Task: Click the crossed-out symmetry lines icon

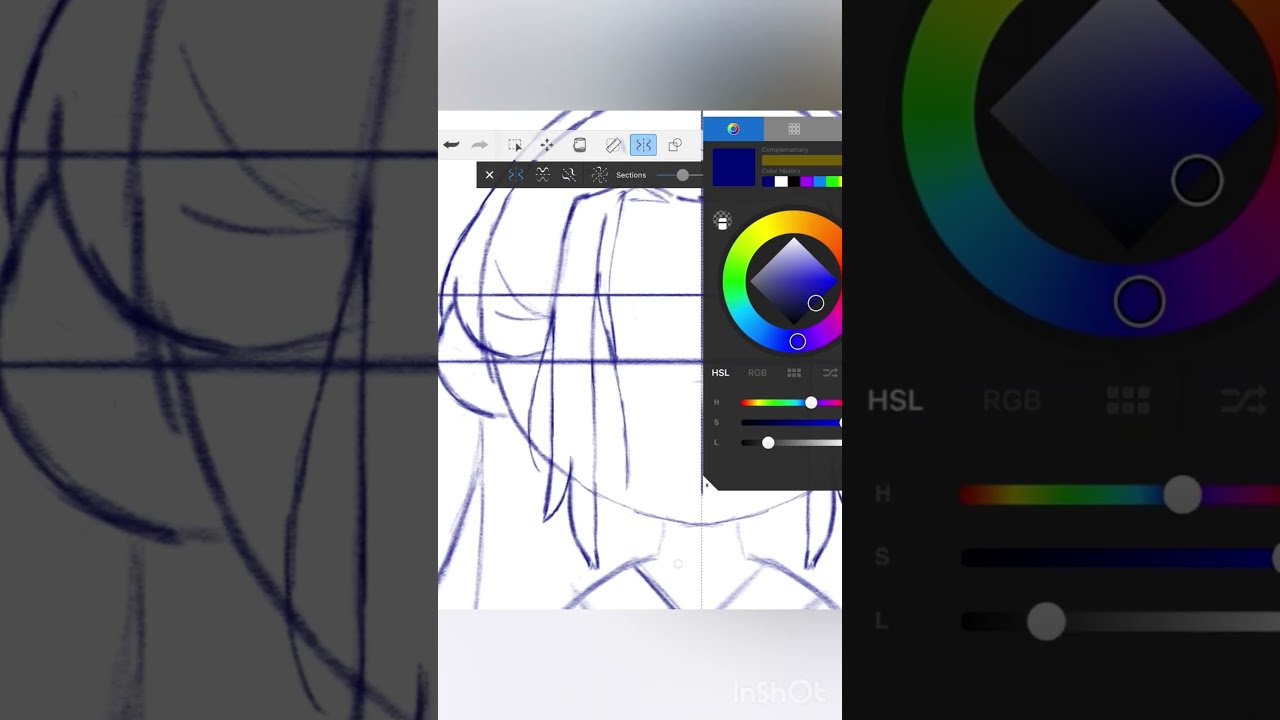Action: click(x=569, y=175)
